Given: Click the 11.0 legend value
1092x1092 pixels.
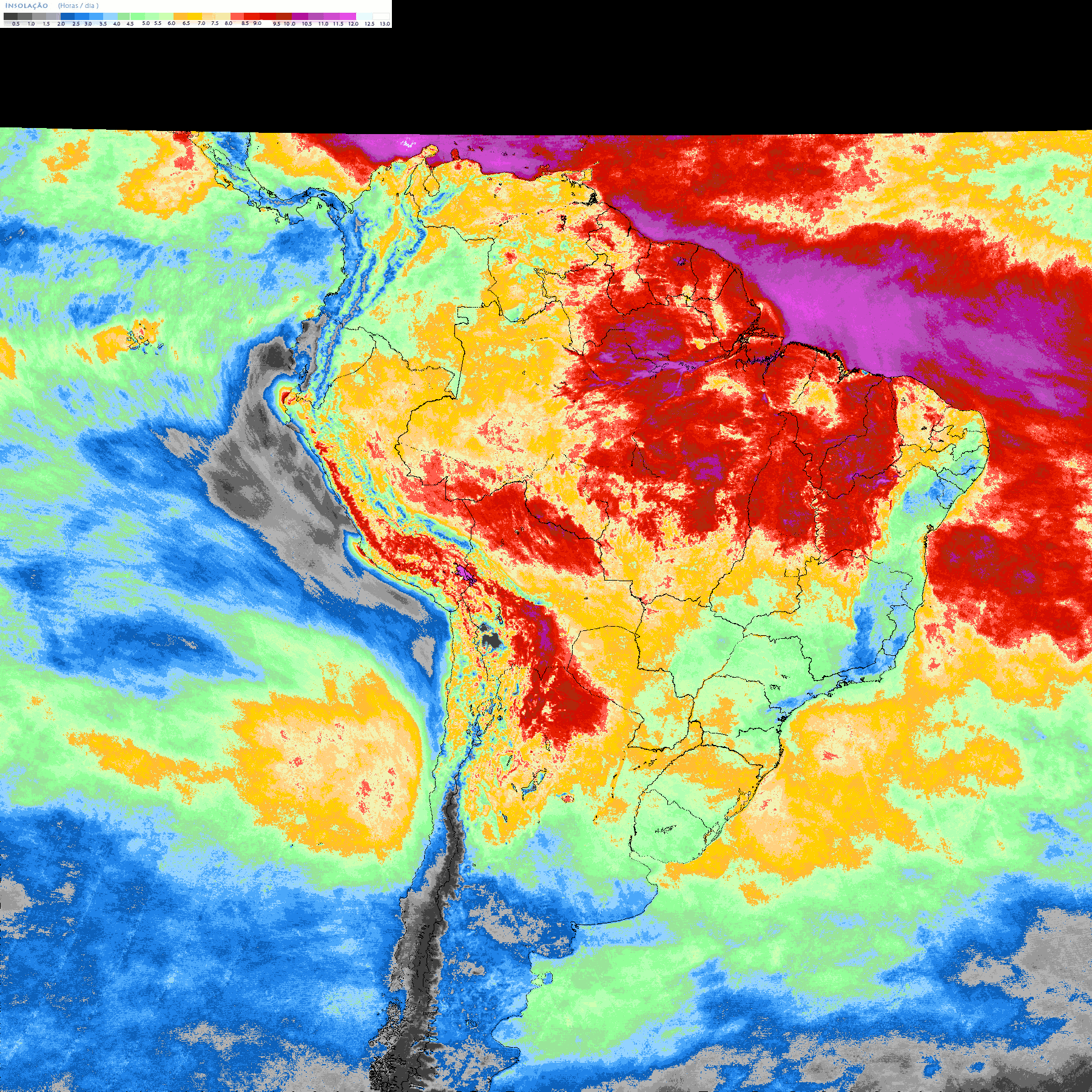Looking at the screenshot, I should coord(323,24).
